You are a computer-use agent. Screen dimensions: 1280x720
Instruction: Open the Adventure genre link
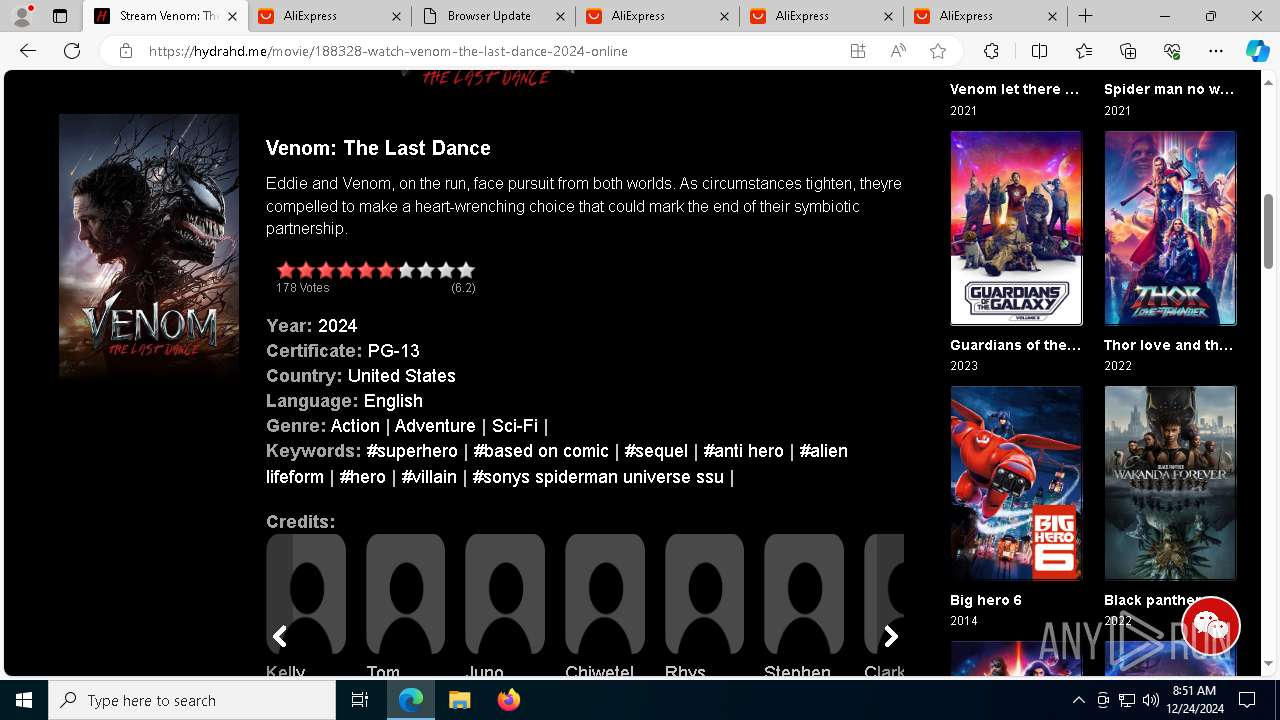point(435,426)
